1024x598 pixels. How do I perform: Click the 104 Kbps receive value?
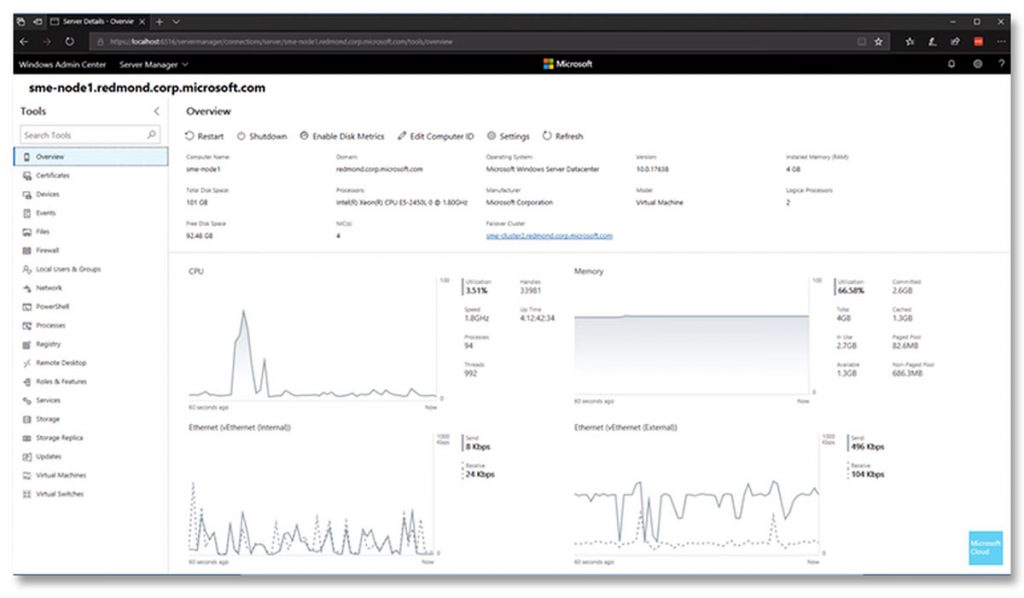[867, 475]
